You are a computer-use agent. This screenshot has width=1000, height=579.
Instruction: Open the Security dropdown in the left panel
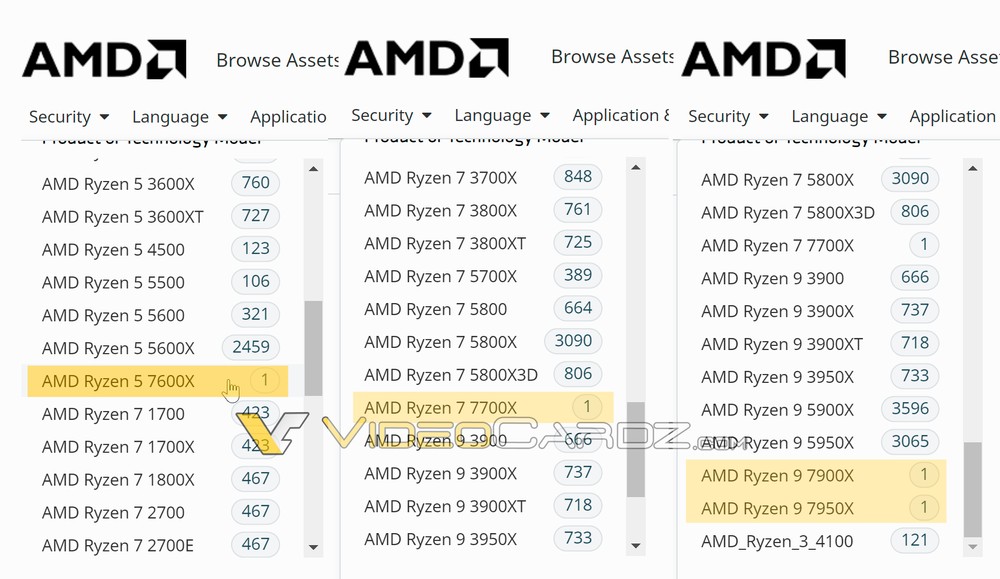(68, 117)
